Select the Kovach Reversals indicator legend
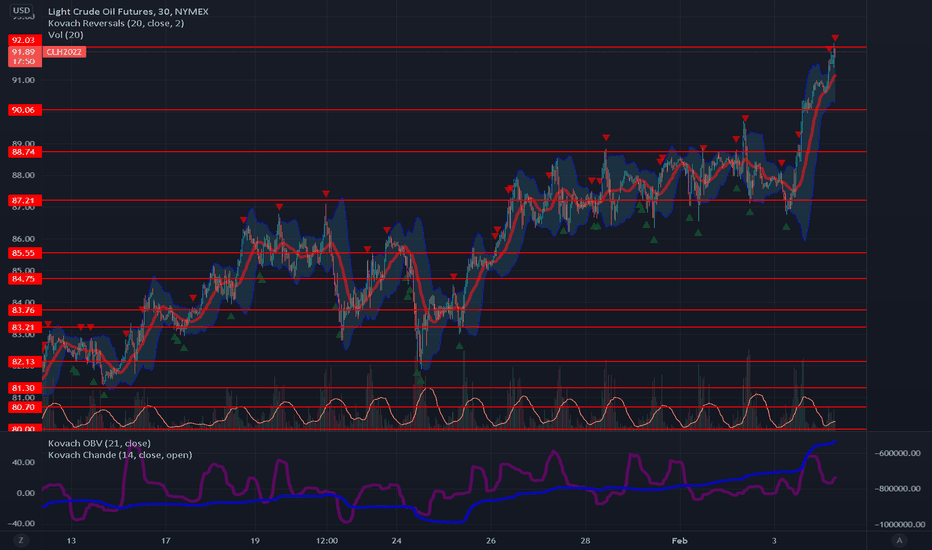Viewport: 932px width, 550px height. (x=116, y=23)
